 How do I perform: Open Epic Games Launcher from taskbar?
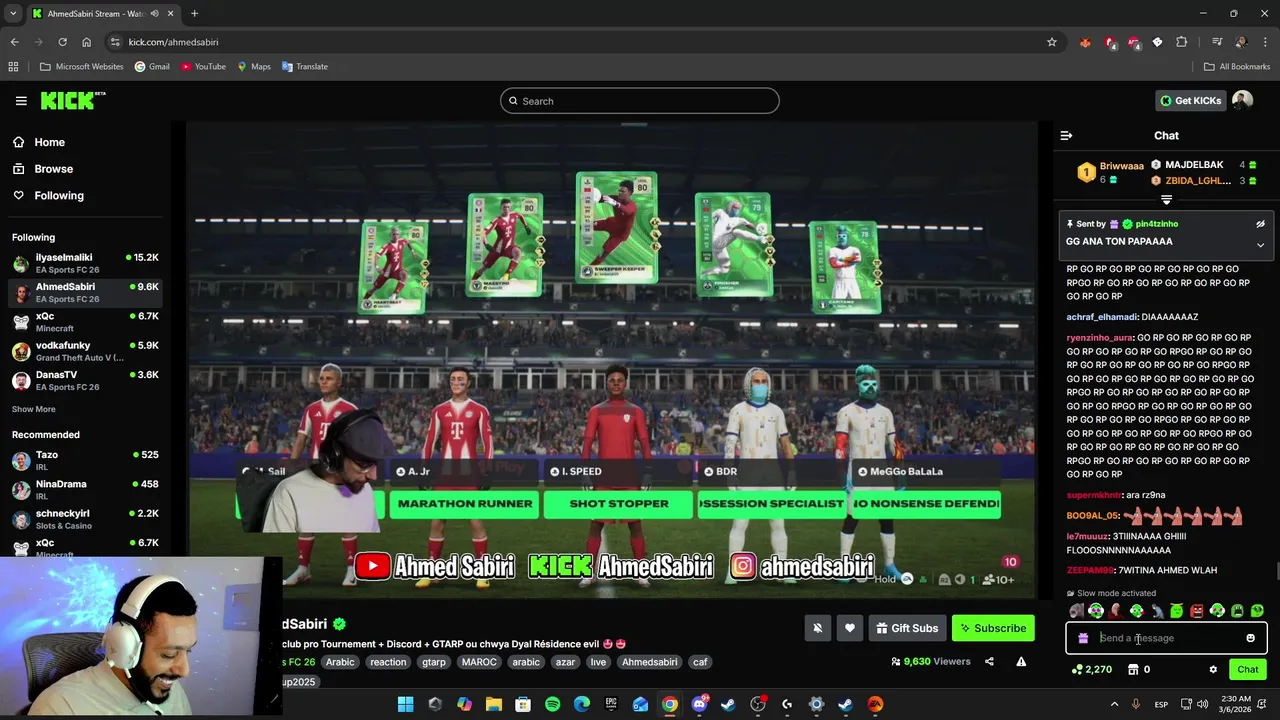(611, 704)
